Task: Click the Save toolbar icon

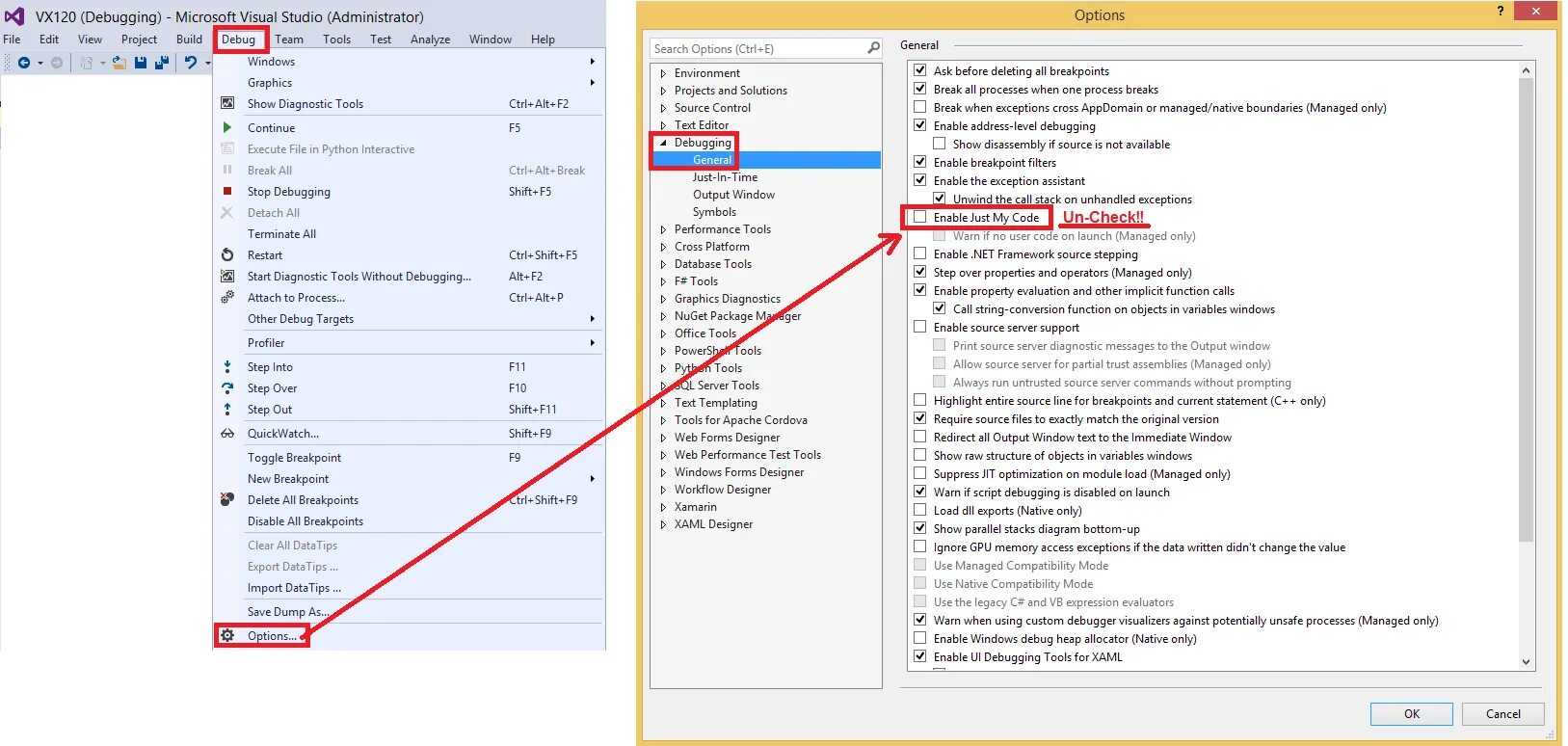Action: click(141, 63)
